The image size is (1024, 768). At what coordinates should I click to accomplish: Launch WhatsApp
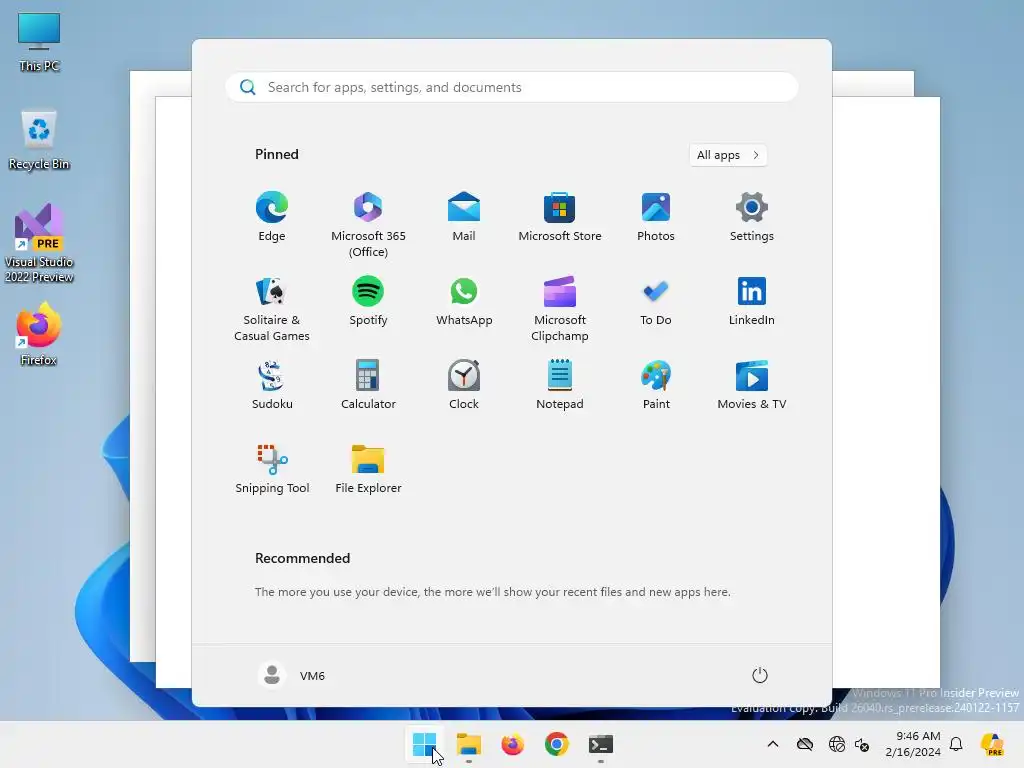[x=464, y=301]
